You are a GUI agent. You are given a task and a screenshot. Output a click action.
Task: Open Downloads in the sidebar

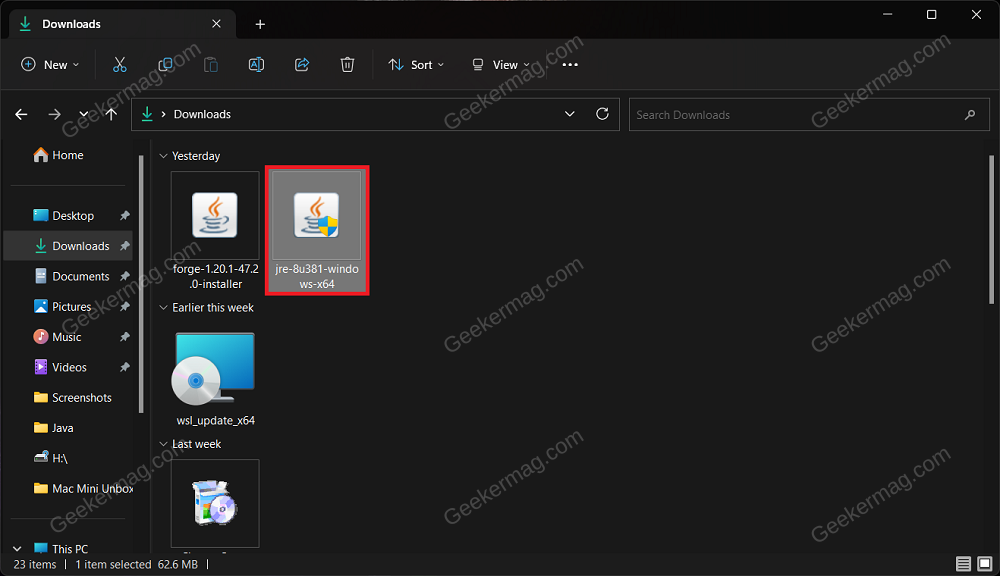coord(68,246)
